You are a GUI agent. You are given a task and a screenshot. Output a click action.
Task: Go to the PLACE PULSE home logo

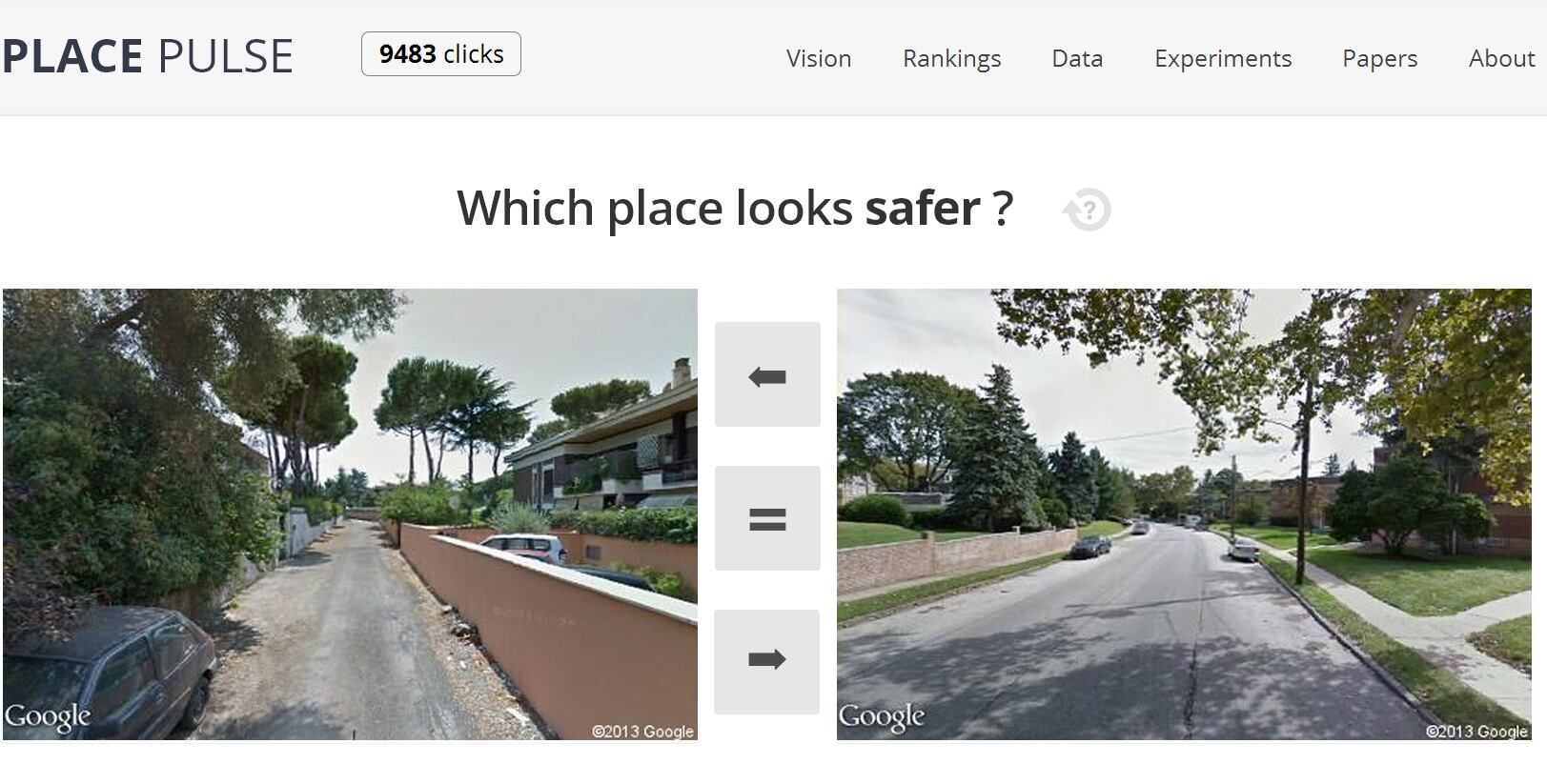[x=148, y=56]
